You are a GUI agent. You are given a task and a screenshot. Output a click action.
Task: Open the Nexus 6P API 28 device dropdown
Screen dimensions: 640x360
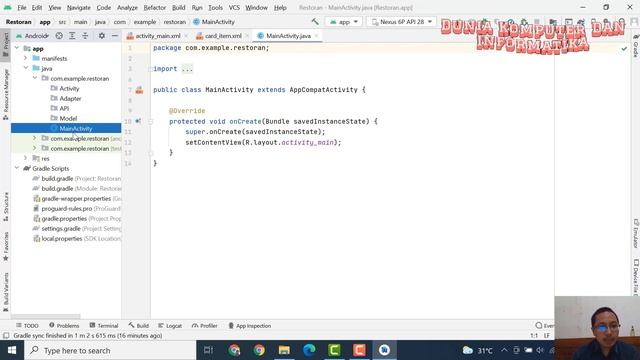click(x=402, y=22)
